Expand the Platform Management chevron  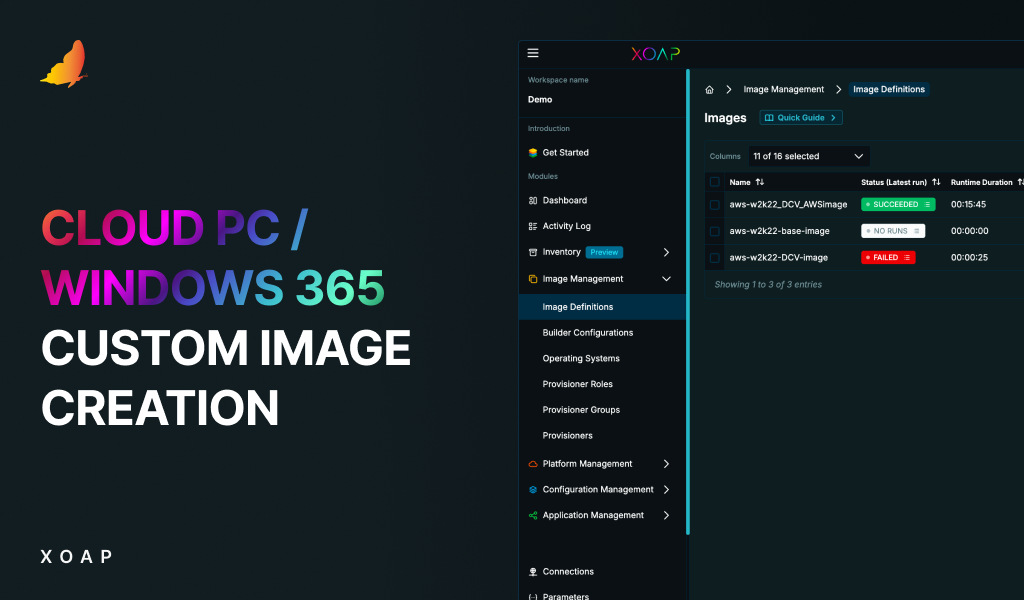click(x=666, y=464)
